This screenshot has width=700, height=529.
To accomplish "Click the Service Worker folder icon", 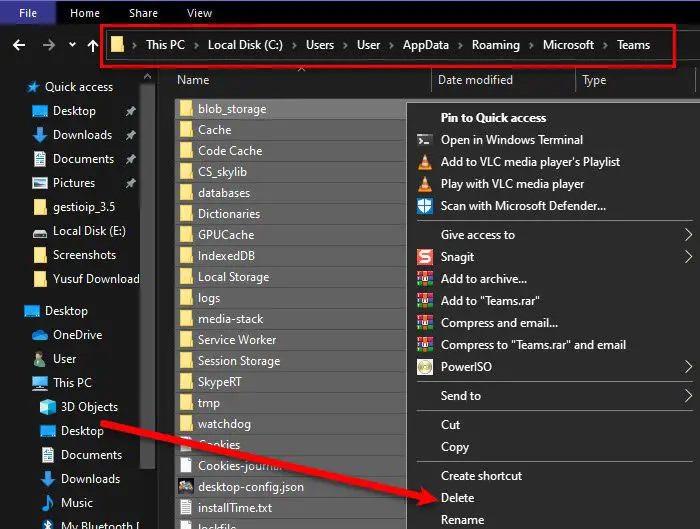I will click(186, 339).
